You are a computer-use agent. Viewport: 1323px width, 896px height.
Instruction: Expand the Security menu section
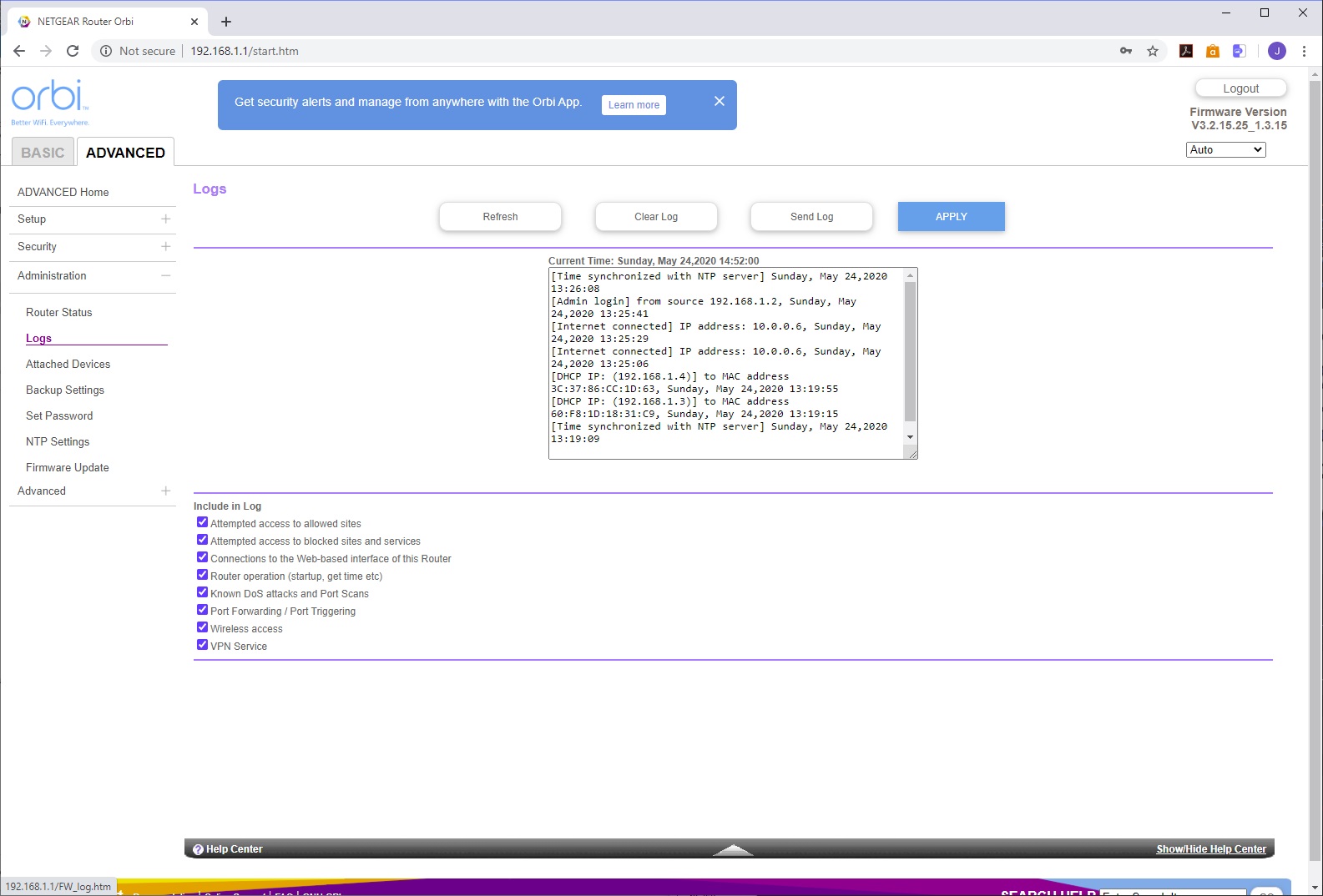pos(165,246)
